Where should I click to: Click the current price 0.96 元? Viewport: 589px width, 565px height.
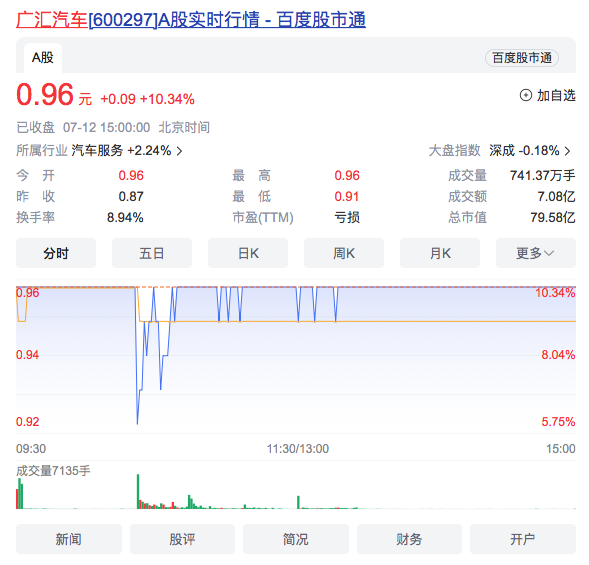point(54,95)
